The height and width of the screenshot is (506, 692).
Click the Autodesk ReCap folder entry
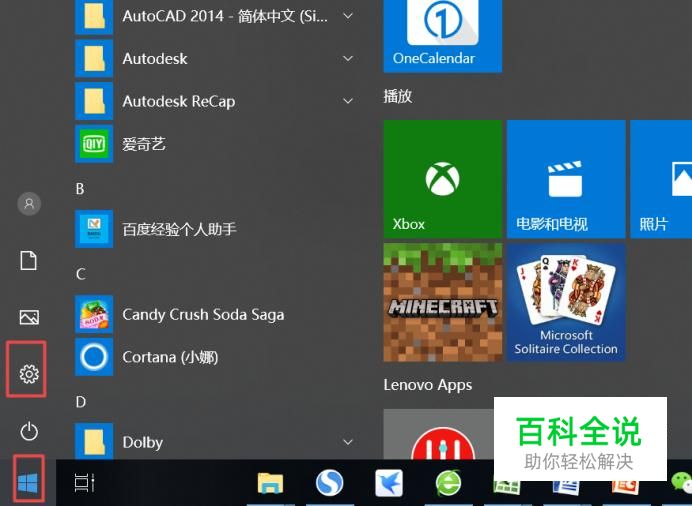[216, 101]
